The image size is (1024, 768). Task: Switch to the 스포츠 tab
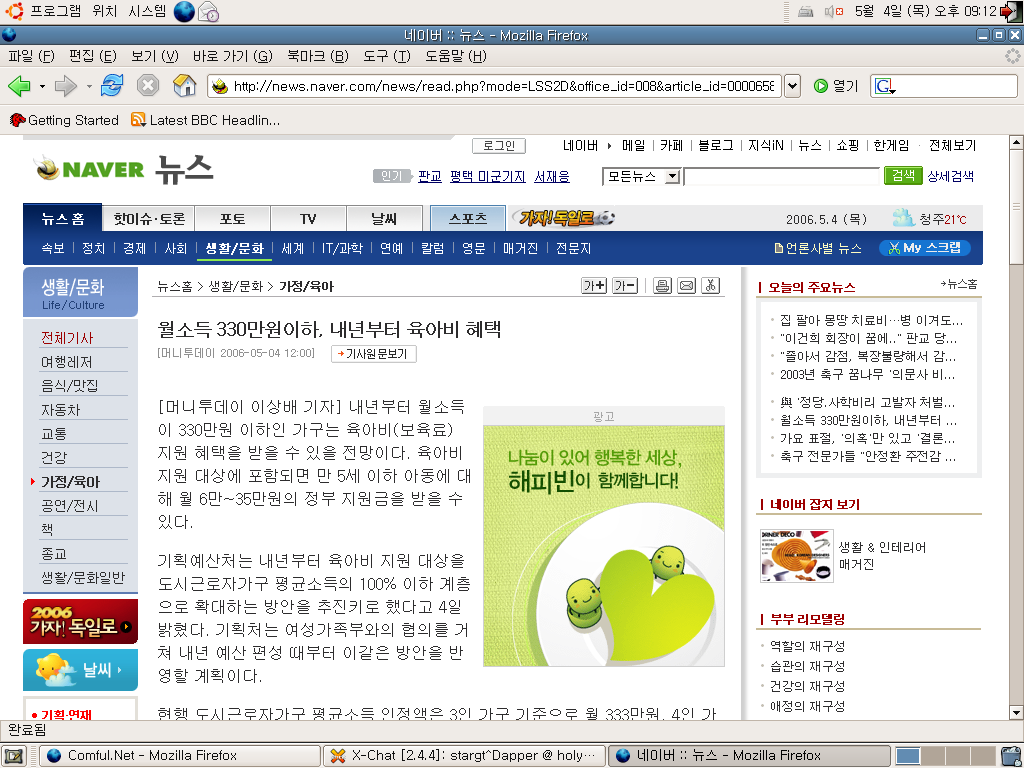point(468,219)
